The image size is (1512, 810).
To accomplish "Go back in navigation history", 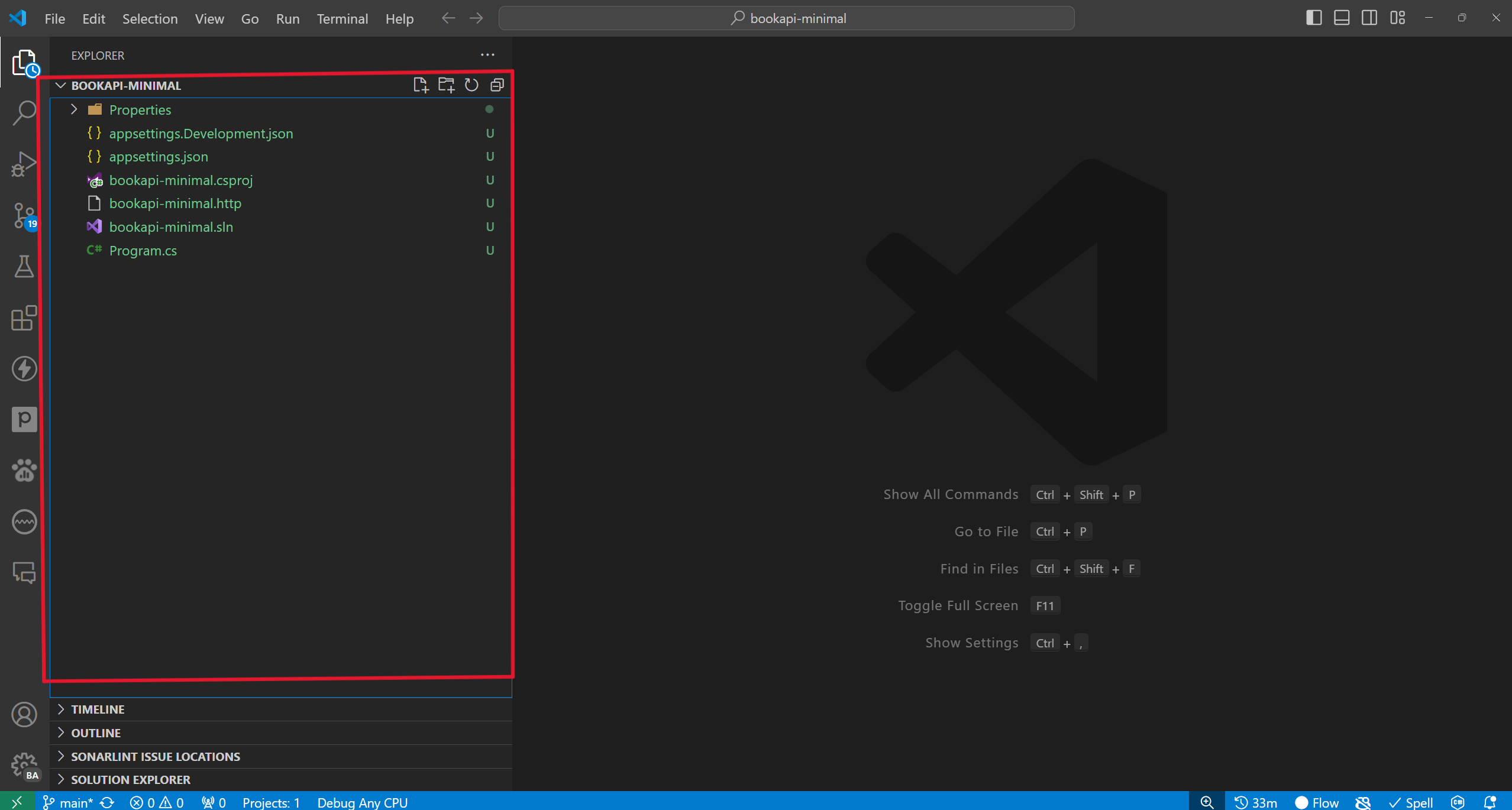I will tap(448, 18).
